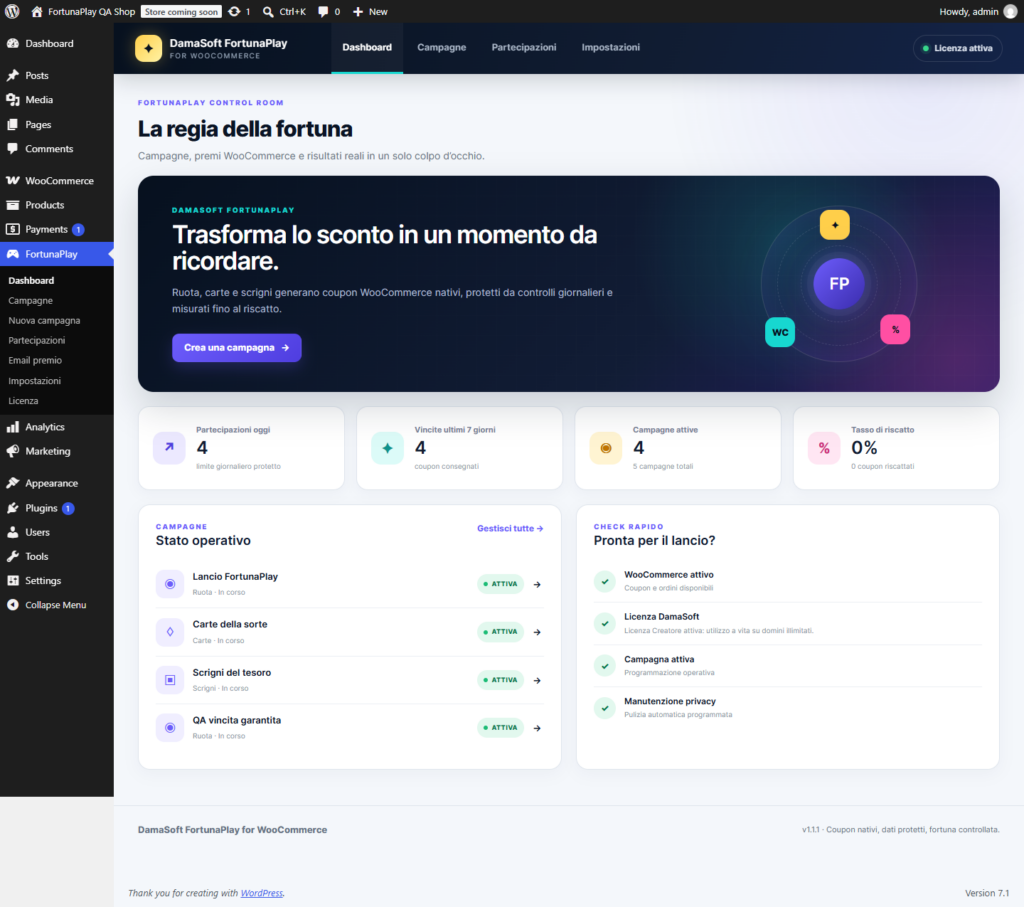Click the updates refresh icon in admin bar
The height and width of the screenshot is (907, 1024).
(234, 12)
